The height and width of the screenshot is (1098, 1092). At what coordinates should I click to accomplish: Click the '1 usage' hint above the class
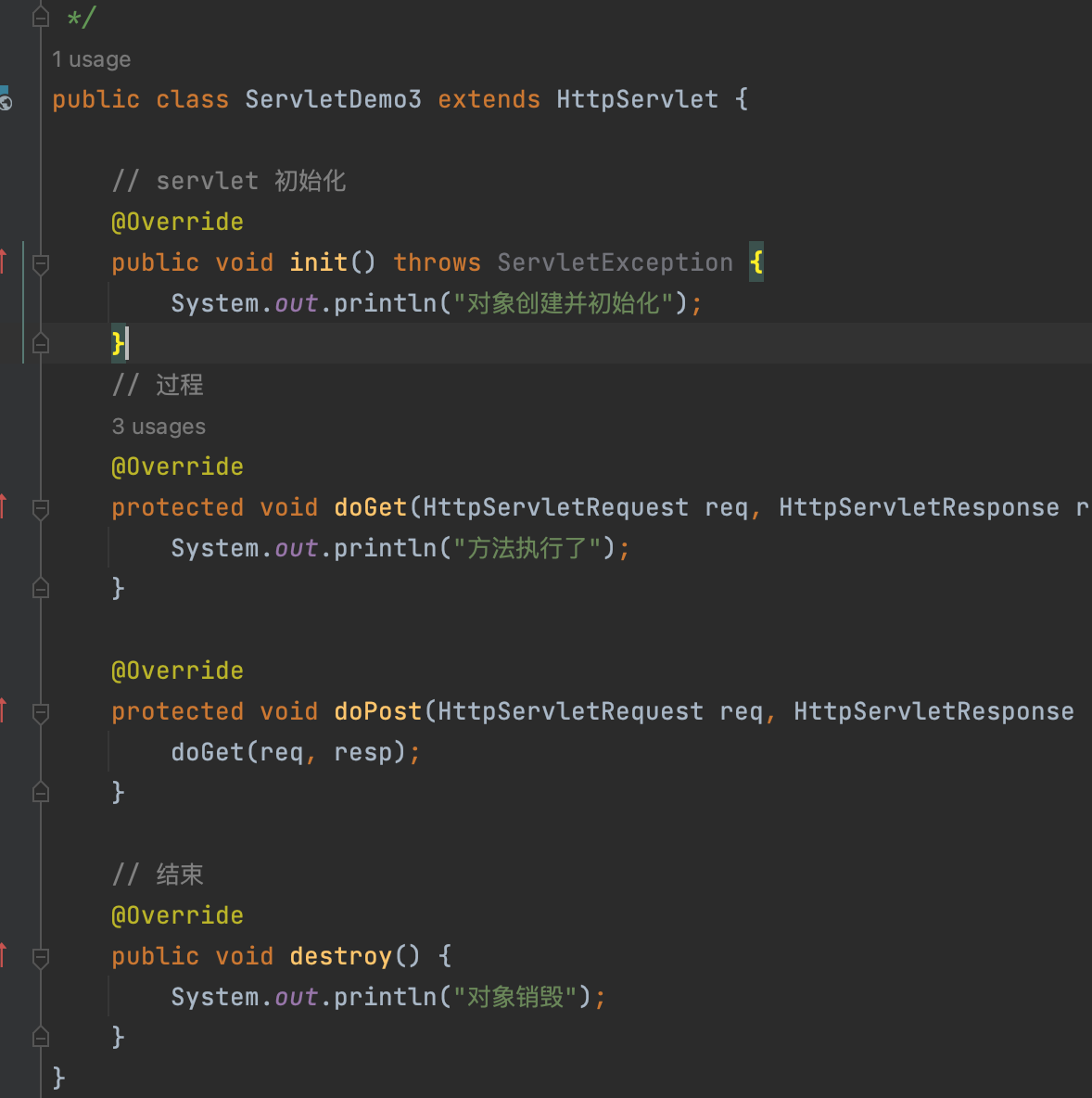coord(91,59)
